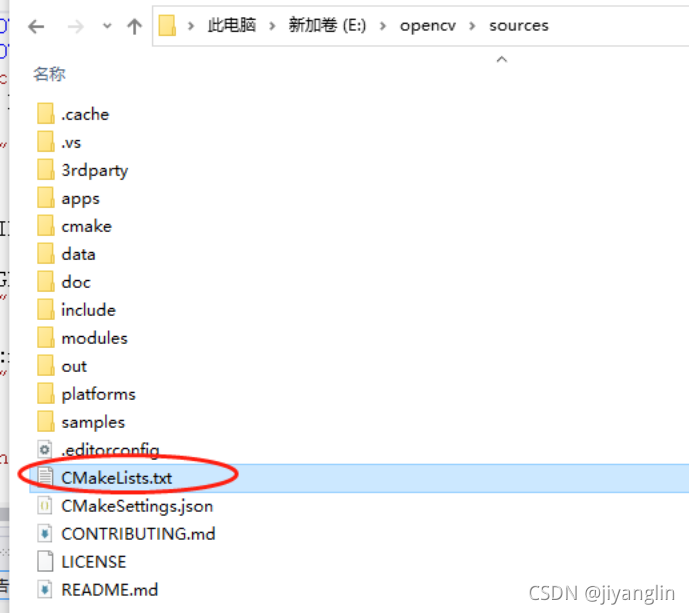Click the .editorconfig file name
The width and height of the screenshot is (690, 614).
click(110, 450)
